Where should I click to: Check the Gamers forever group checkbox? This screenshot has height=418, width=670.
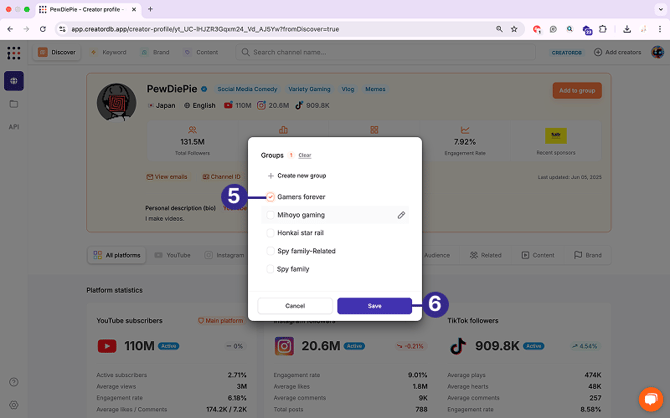click(270, 197)
